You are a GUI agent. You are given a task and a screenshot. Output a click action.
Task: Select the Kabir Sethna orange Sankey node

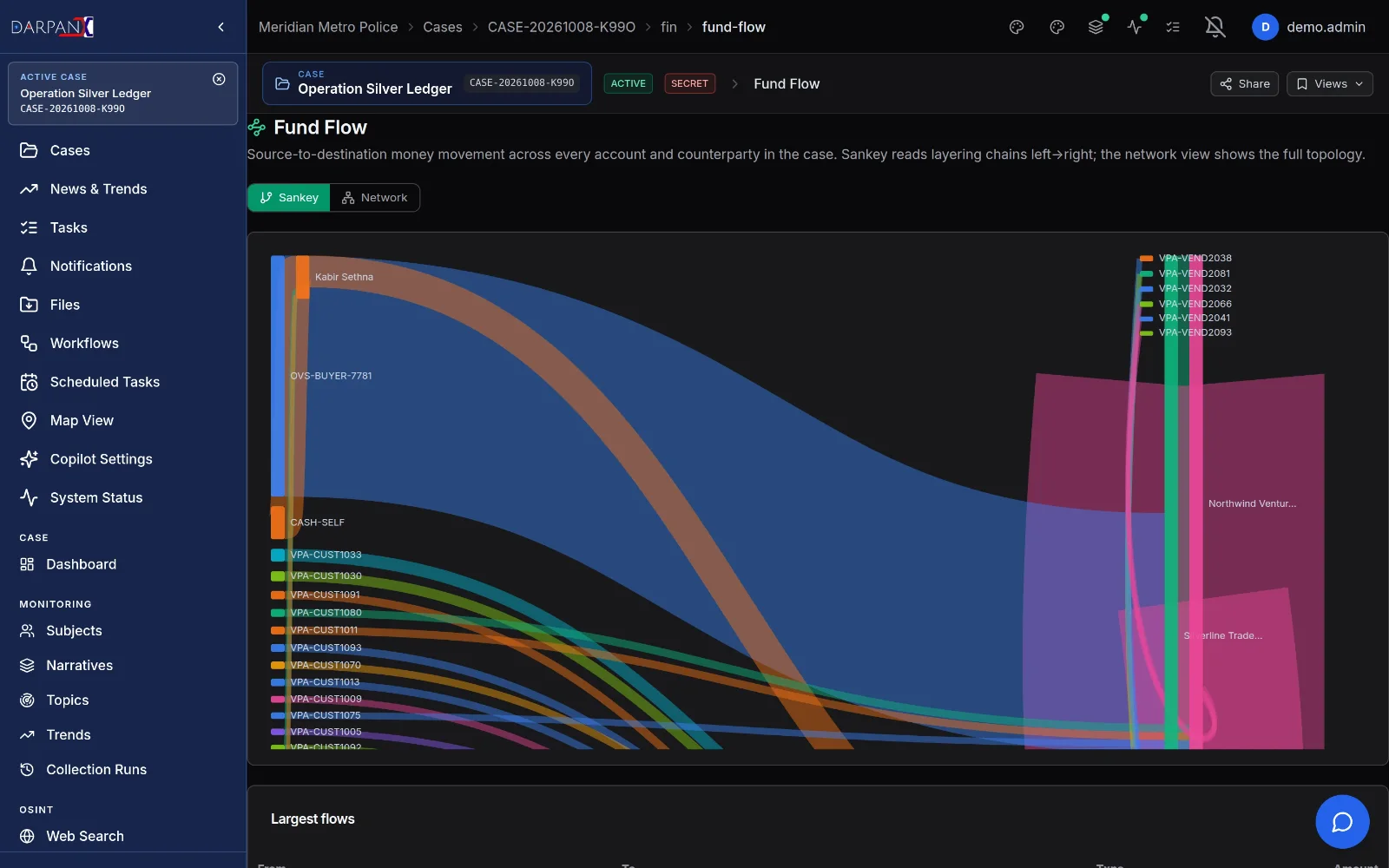click(x=303, y=277)
